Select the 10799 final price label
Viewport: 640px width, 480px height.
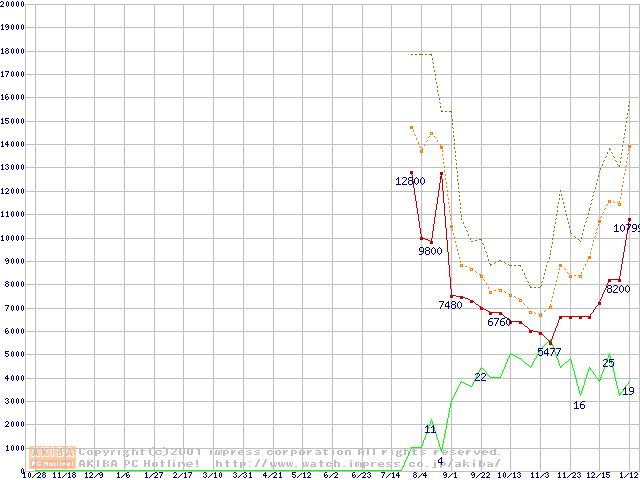click(x=626, y=228)
